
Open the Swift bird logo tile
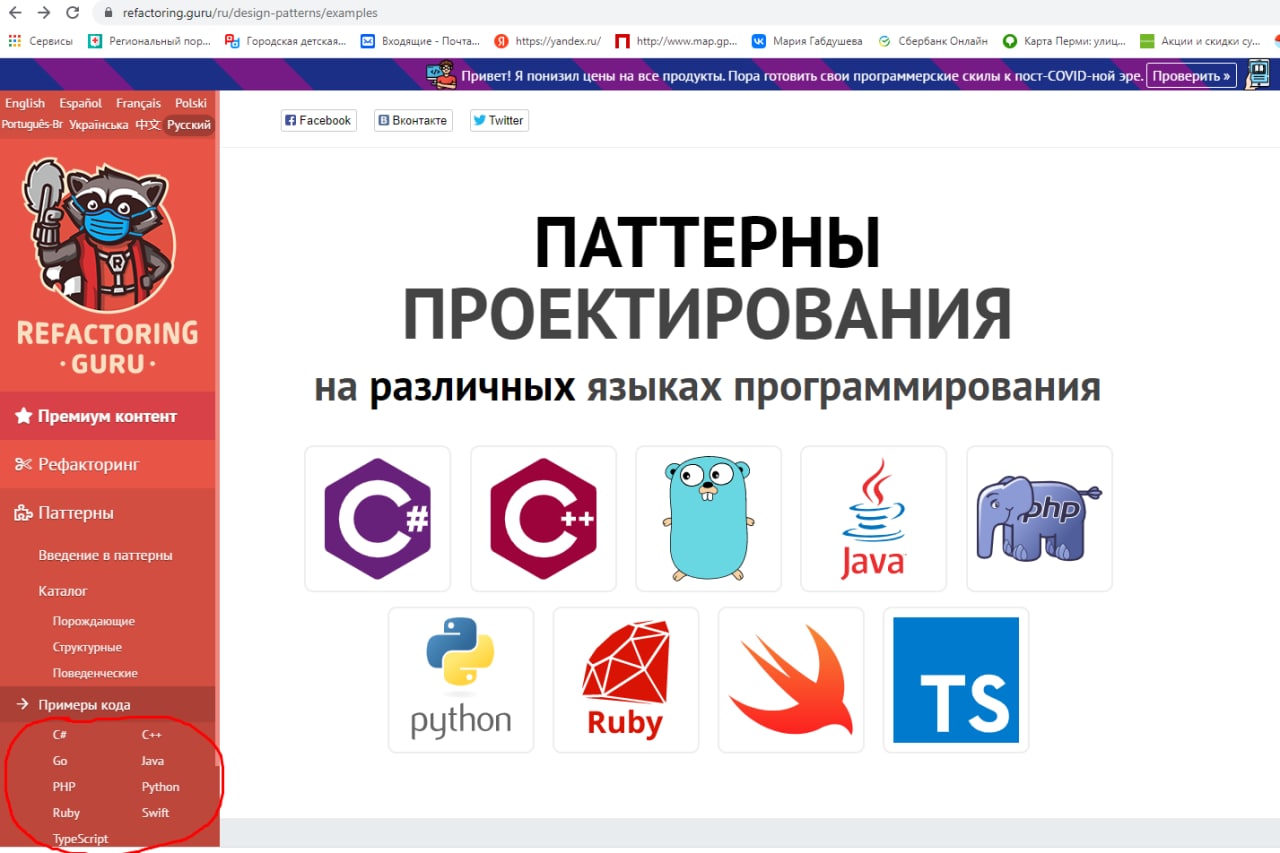[791, 680]
